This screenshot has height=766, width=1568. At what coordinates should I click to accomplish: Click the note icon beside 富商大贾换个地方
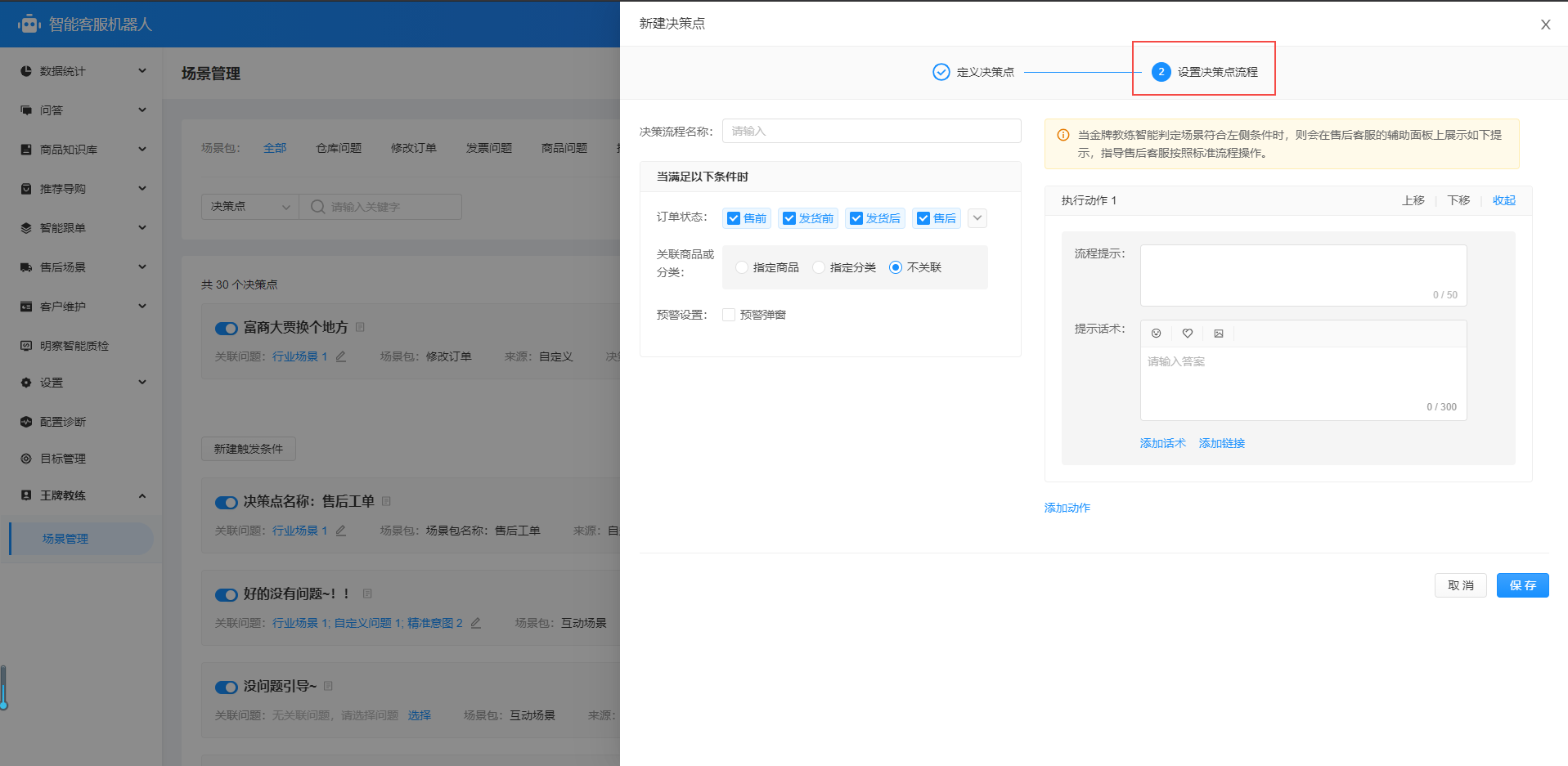[360, 327]
